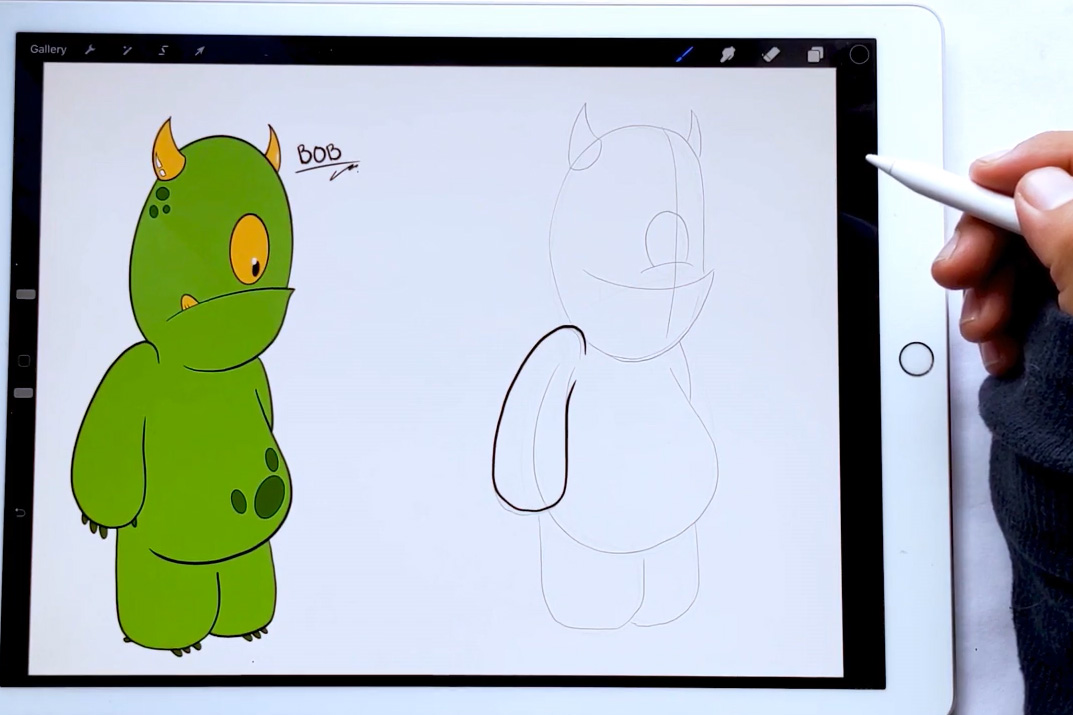1073x715 pixels.
Task: Tap the undo arrow in sidebar
Action: [x=21, y=513]
